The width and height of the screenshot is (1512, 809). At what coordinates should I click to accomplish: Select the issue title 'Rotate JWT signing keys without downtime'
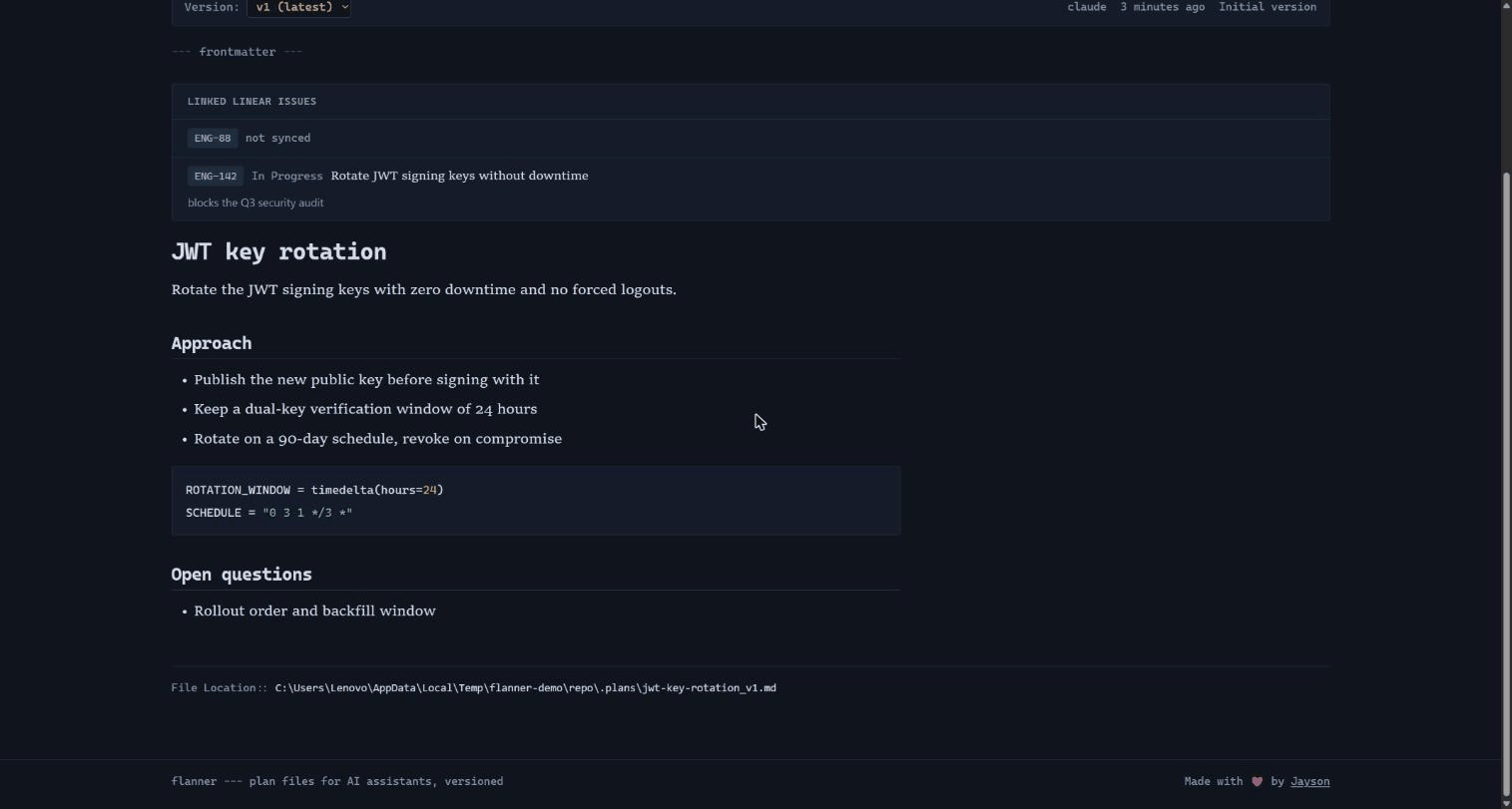[459, 176]
